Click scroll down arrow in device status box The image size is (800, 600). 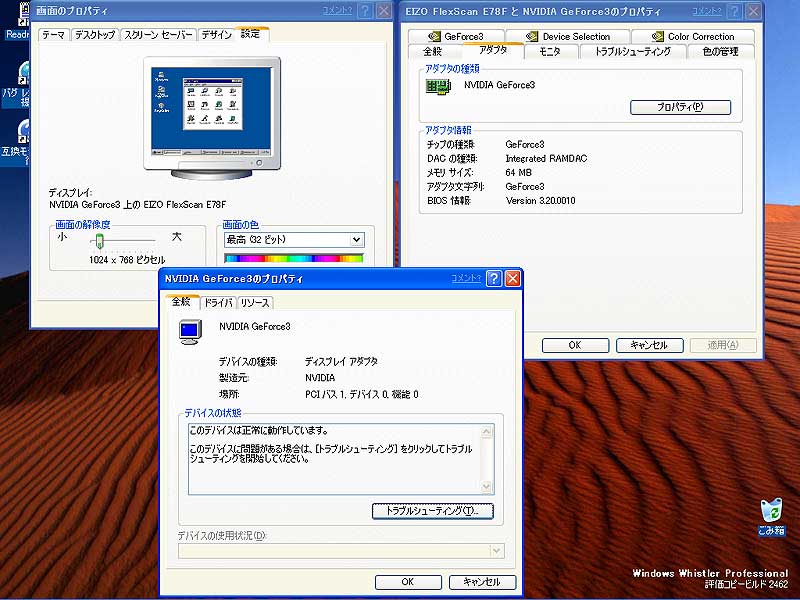[487, 486]
